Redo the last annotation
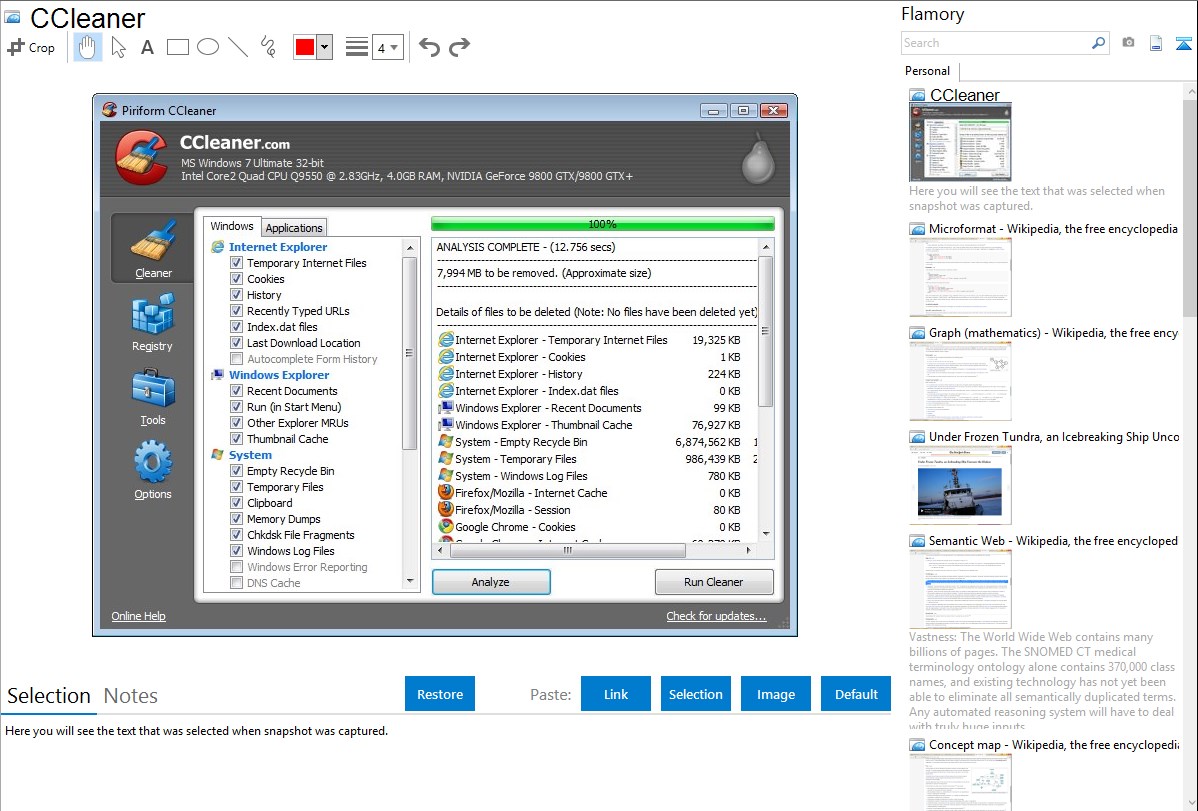 [459, 47]
